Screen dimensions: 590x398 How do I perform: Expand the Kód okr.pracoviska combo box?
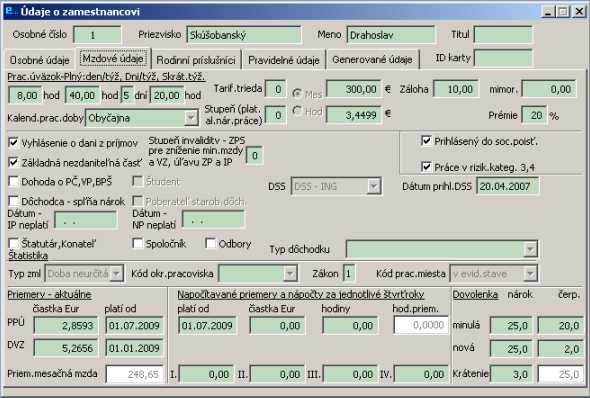[x=290, y=273]
